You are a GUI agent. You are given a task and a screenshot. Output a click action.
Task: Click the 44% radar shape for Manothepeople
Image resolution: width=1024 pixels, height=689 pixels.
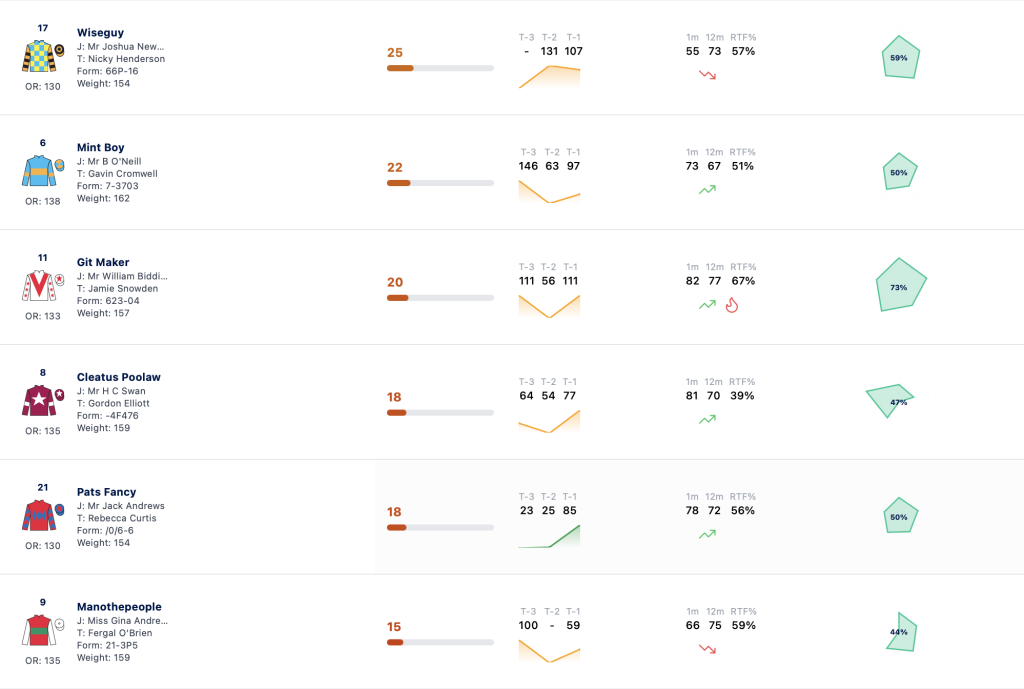click(902, 632)
